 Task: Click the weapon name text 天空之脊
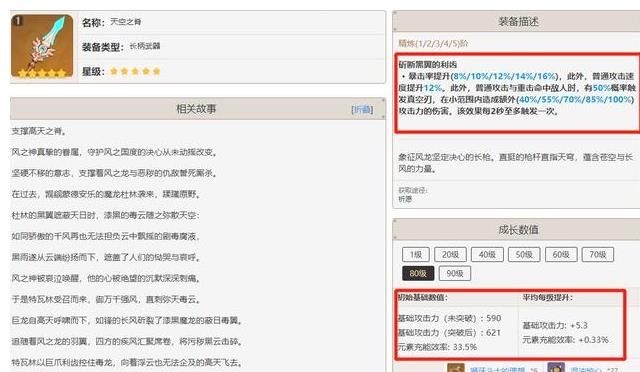coord(125,22)
